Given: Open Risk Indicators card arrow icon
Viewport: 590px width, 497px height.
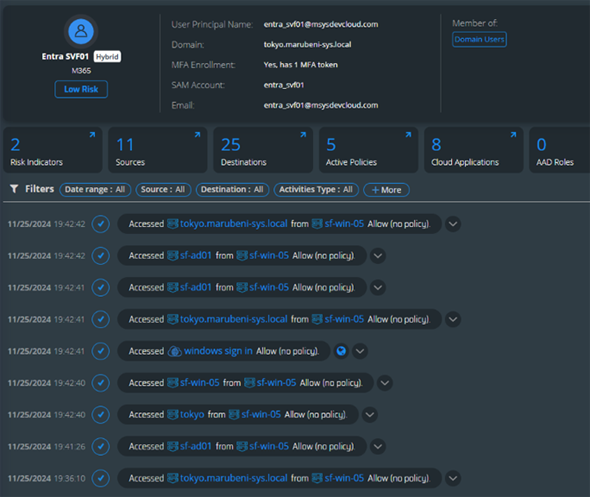Looking at the screenshot, I should [x=92, y=135].
